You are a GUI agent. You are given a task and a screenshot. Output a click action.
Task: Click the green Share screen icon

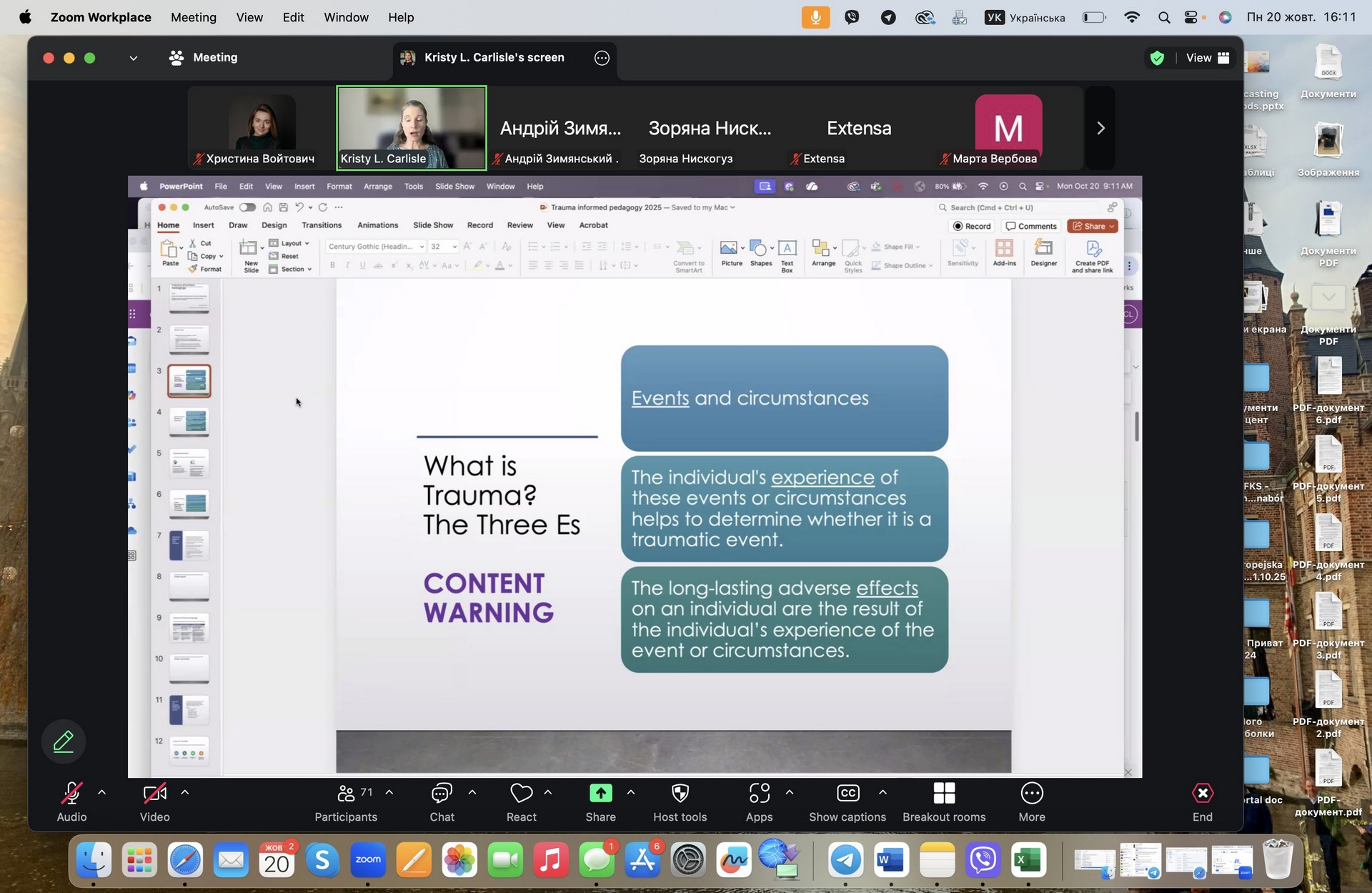coord(600,794)
